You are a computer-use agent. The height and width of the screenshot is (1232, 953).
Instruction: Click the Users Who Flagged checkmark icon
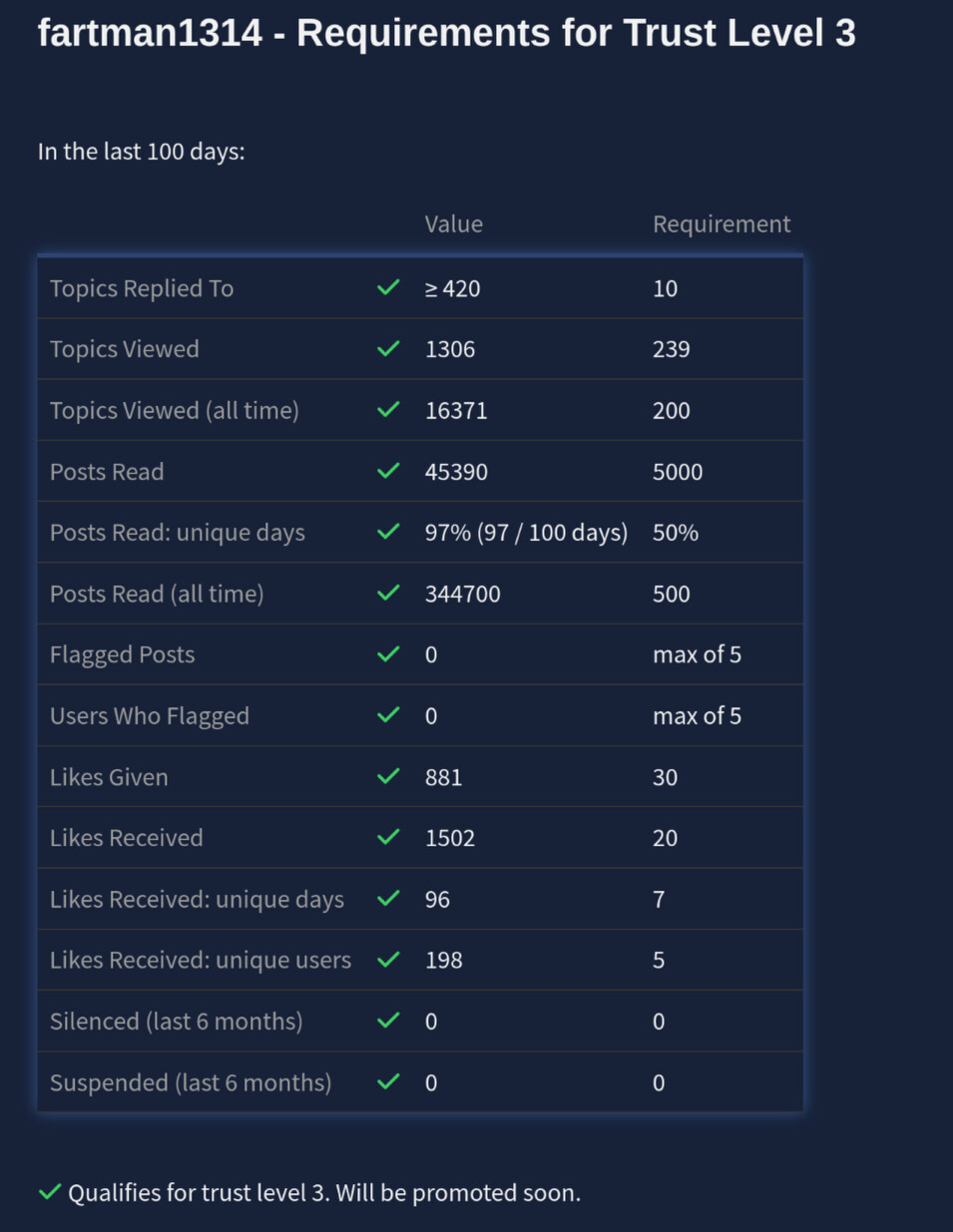(388, 714)
